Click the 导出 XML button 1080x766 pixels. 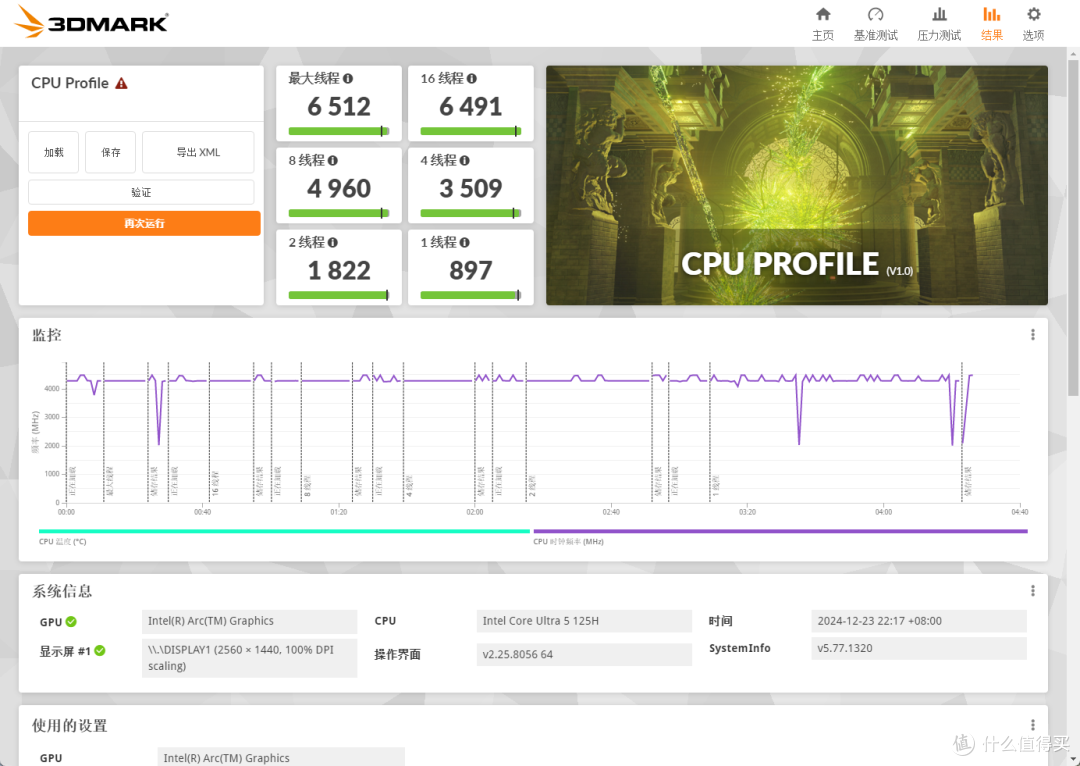pos(198,152)
